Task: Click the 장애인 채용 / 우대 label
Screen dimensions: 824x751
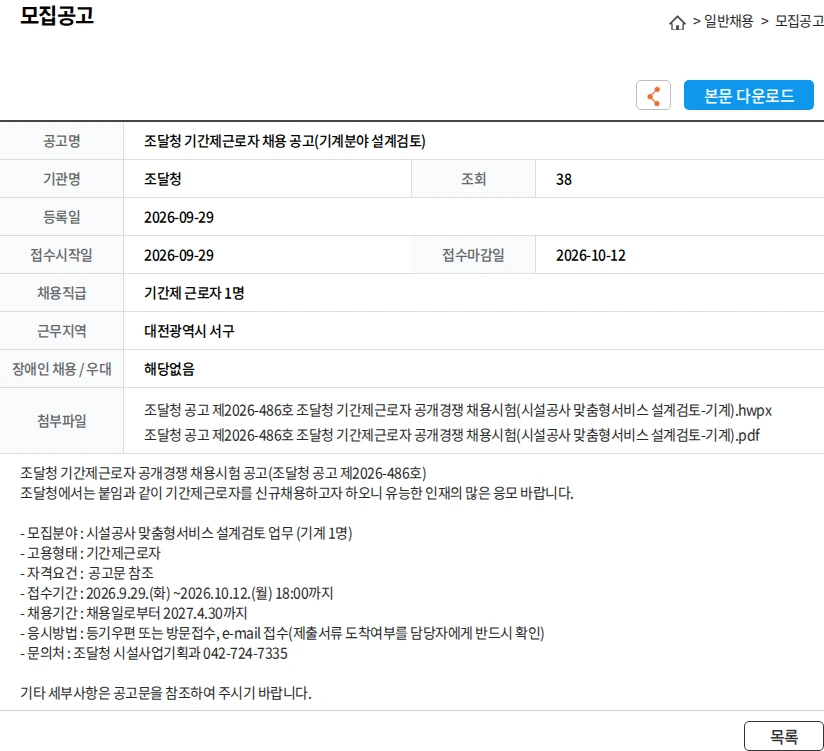Action: tap(61, 369)
